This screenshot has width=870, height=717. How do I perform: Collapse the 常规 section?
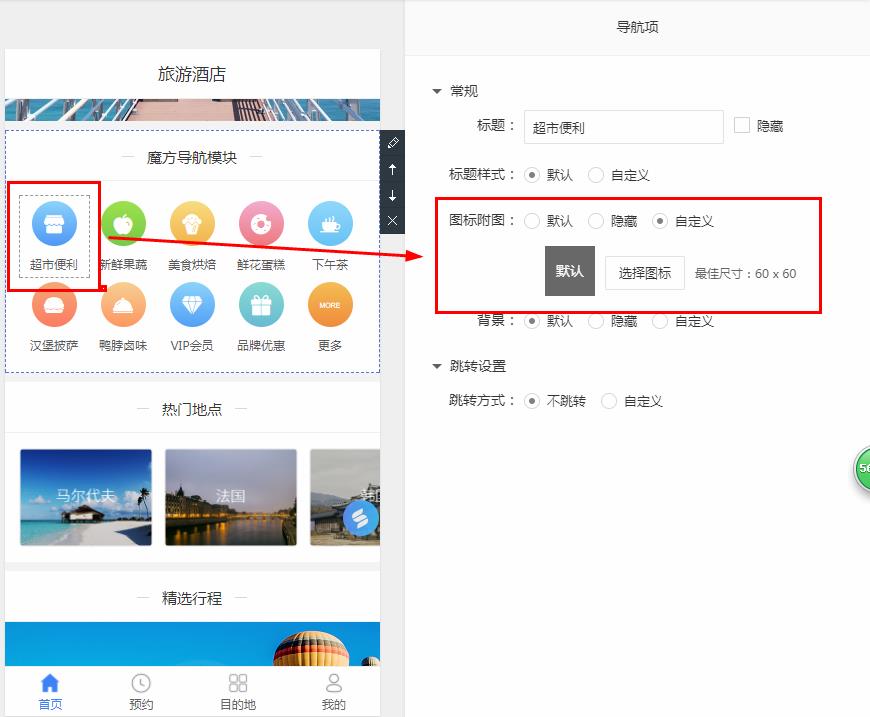coord(437,91)
